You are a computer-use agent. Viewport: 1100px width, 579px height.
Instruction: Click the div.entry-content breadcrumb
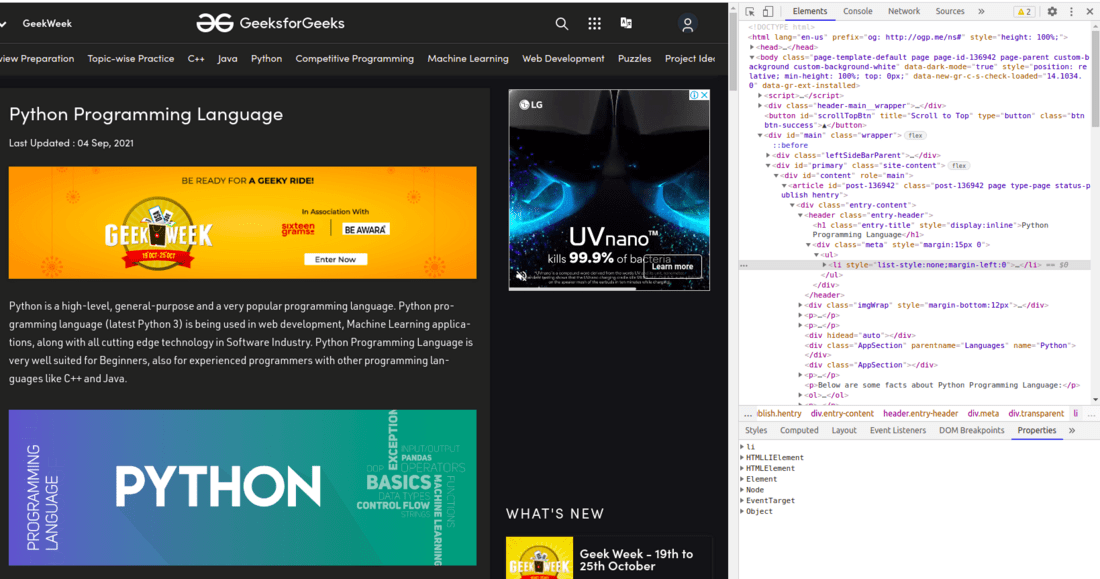pyautogui.click(x=842, y=413)
